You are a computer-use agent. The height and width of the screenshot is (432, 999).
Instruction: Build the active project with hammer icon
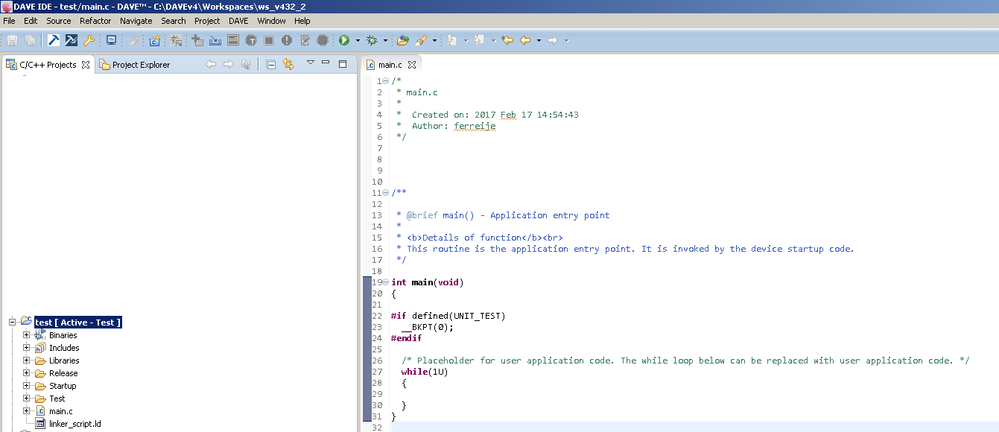[54, 40]
